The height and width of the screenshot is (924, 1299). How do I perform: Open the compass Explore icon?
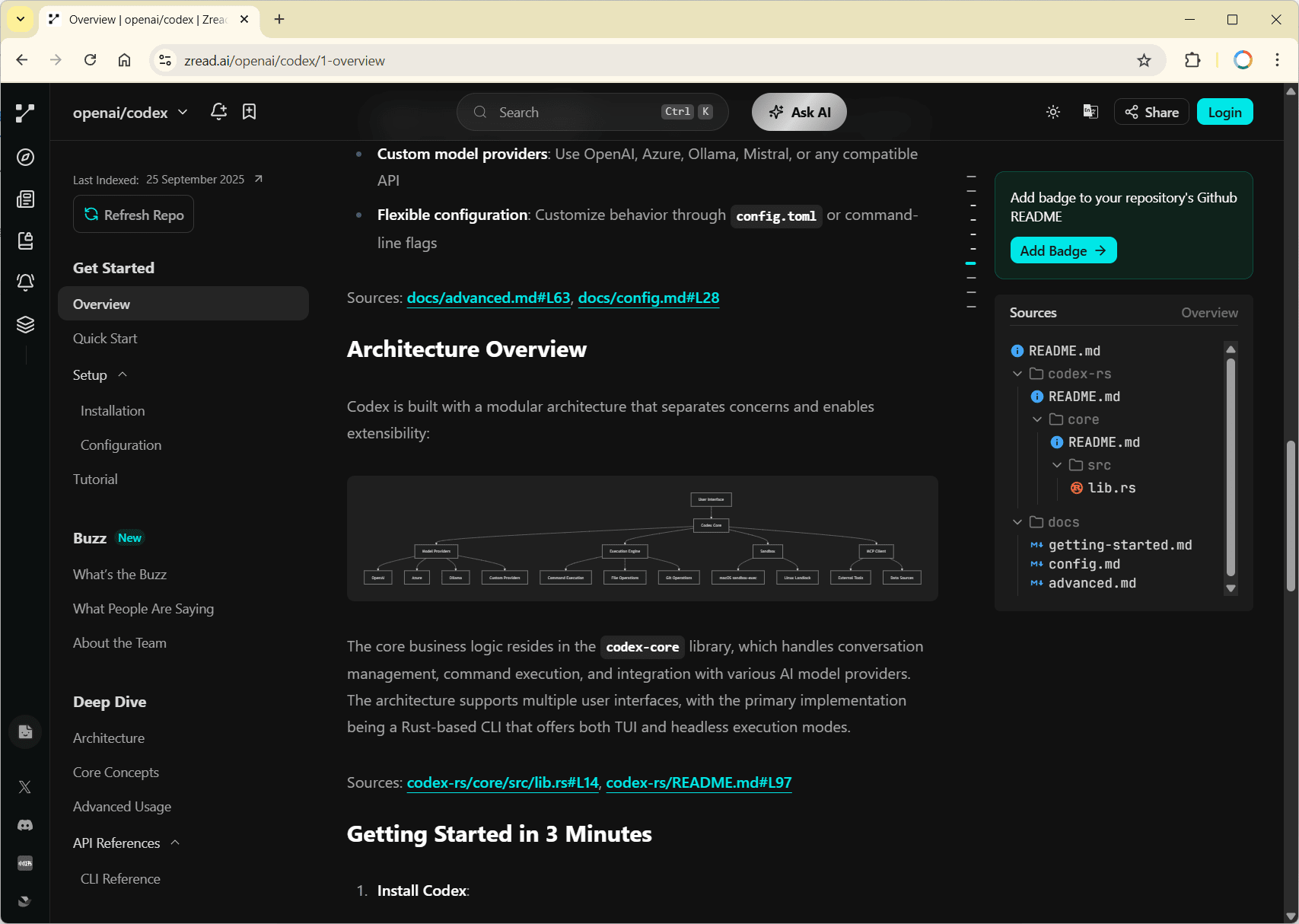25,157
